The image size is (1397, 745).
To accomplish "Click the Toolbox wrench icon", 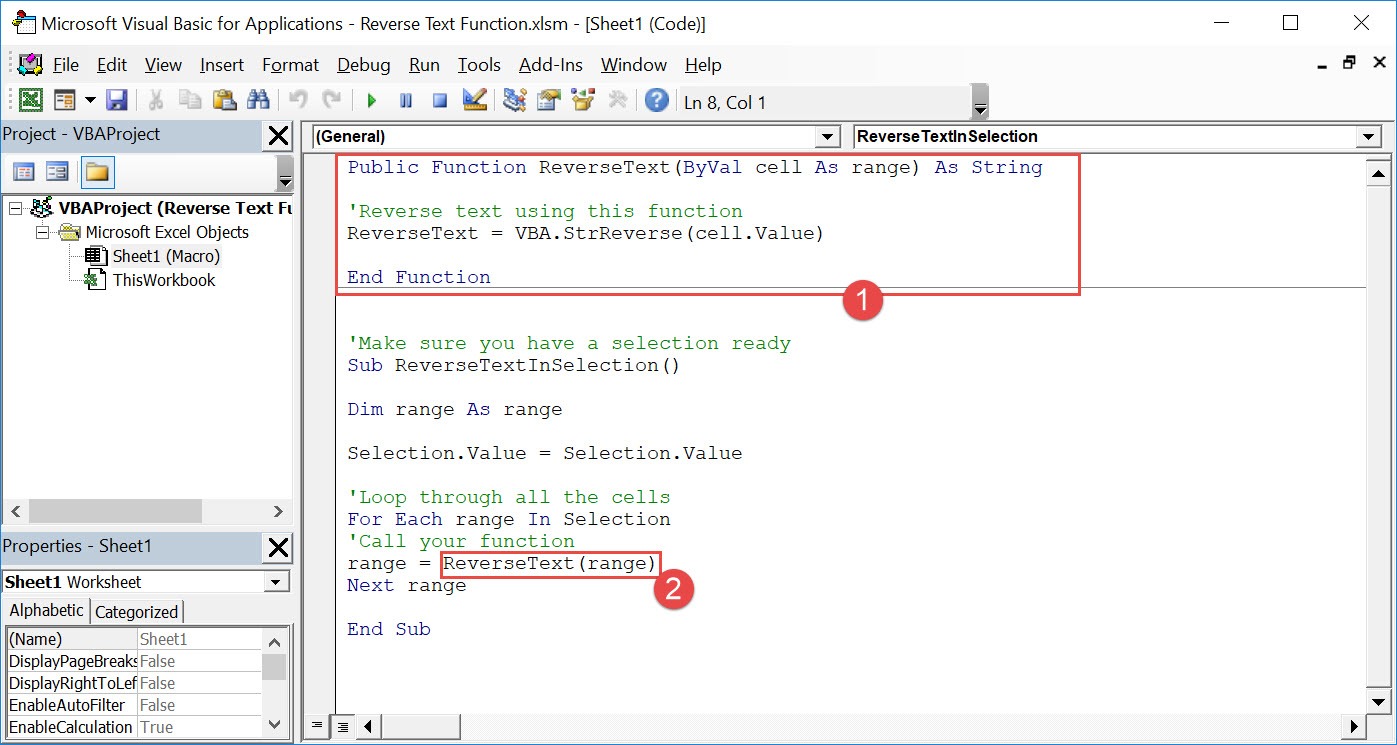I will tap(617, 100).
